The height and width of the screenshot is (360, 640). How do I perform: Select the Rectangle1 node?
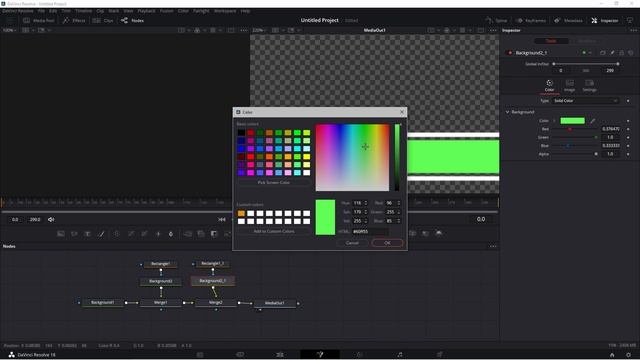[x=160, y=264]
